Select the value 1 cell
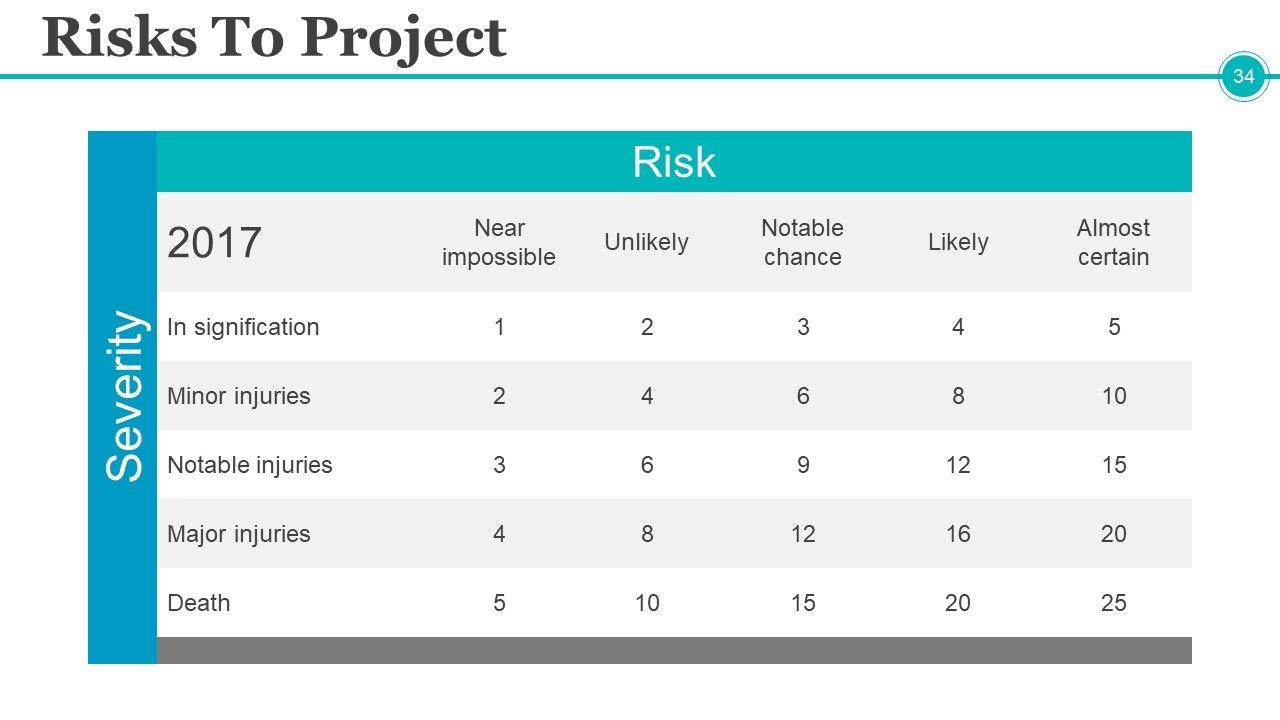Image resolution: width=1280 pixels, height=720 pixels. [499, 327]
